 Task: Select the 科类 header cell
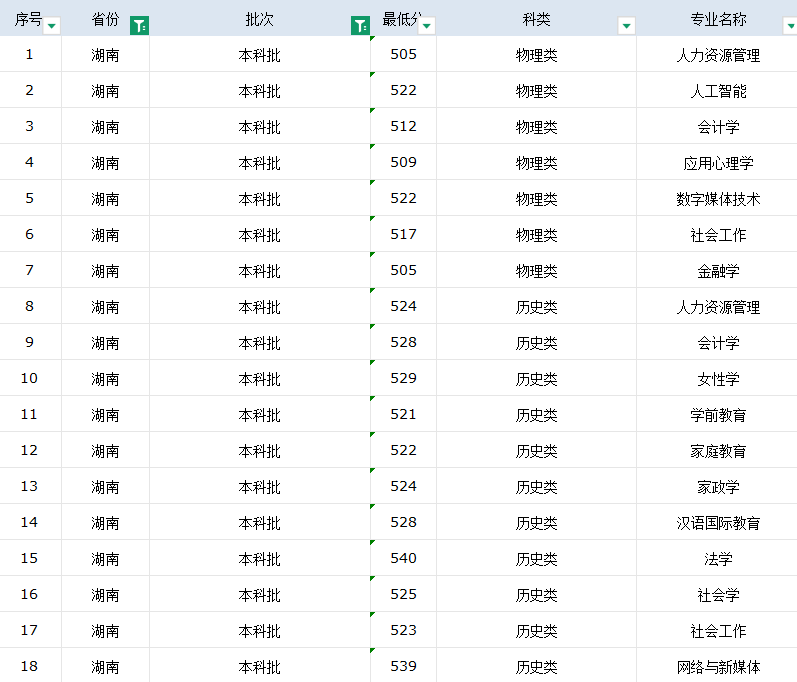coord(536,18)
